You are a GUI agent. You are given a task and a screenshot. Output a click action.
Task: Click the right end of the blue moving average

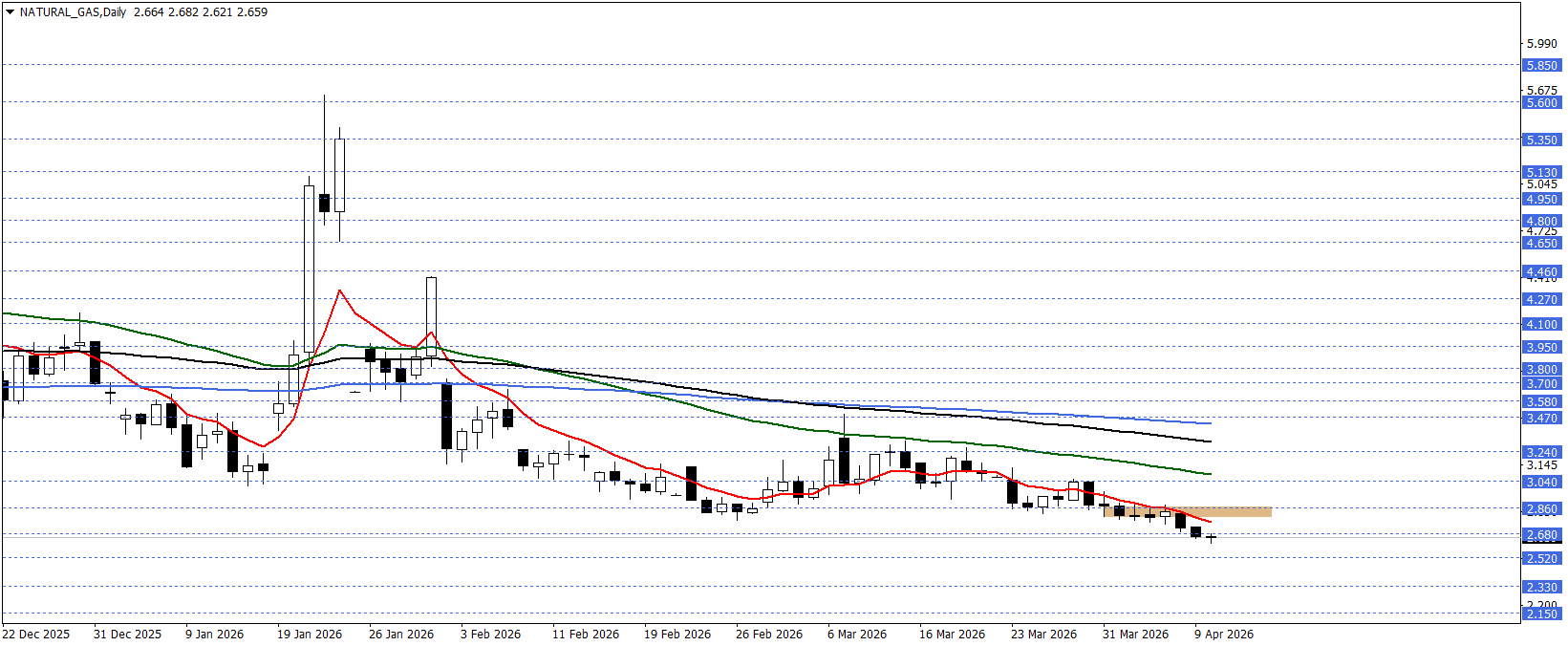pos(1210,422)
